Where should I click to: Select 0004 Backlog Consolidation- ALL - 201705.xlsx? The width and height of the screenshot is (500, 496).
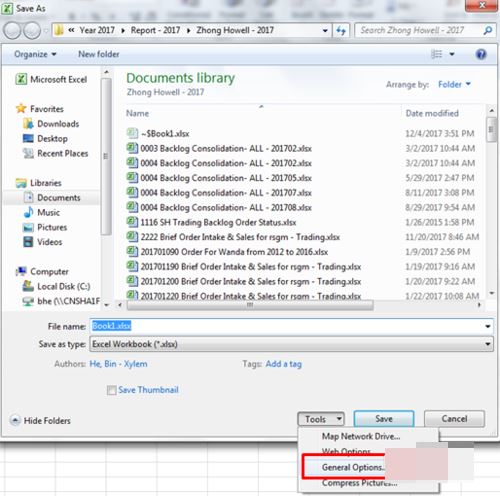click(219, 178)
